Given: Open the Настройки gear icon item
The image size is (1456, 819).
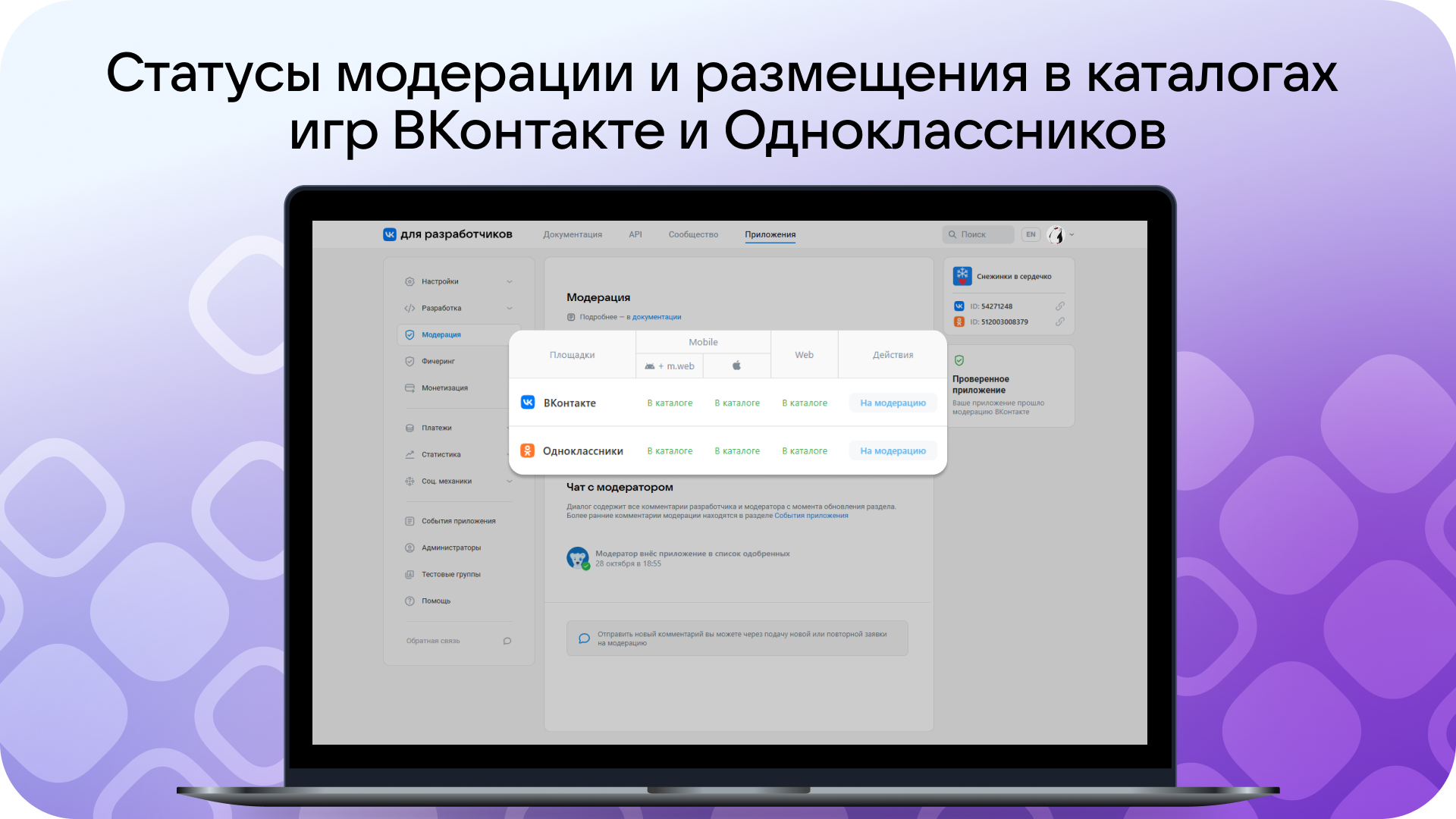Looking at the screenshot, I should click(409, 281).
